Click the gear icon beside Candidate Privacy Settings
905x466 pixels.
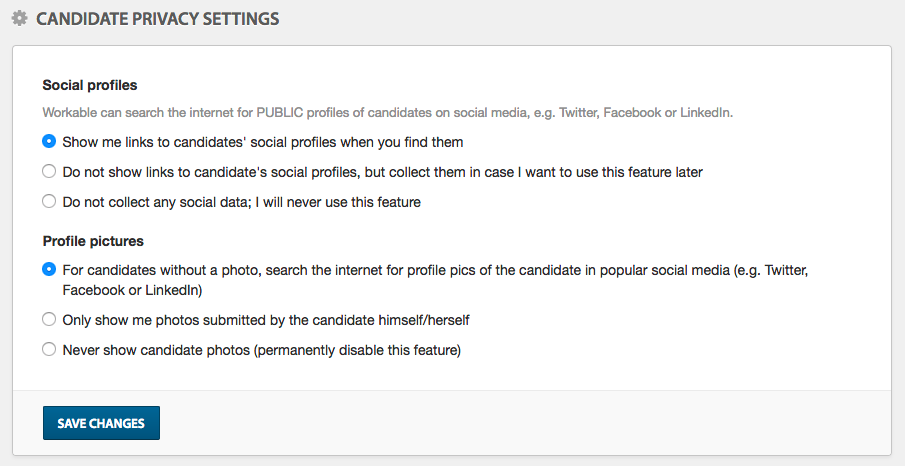coord(20,18)
